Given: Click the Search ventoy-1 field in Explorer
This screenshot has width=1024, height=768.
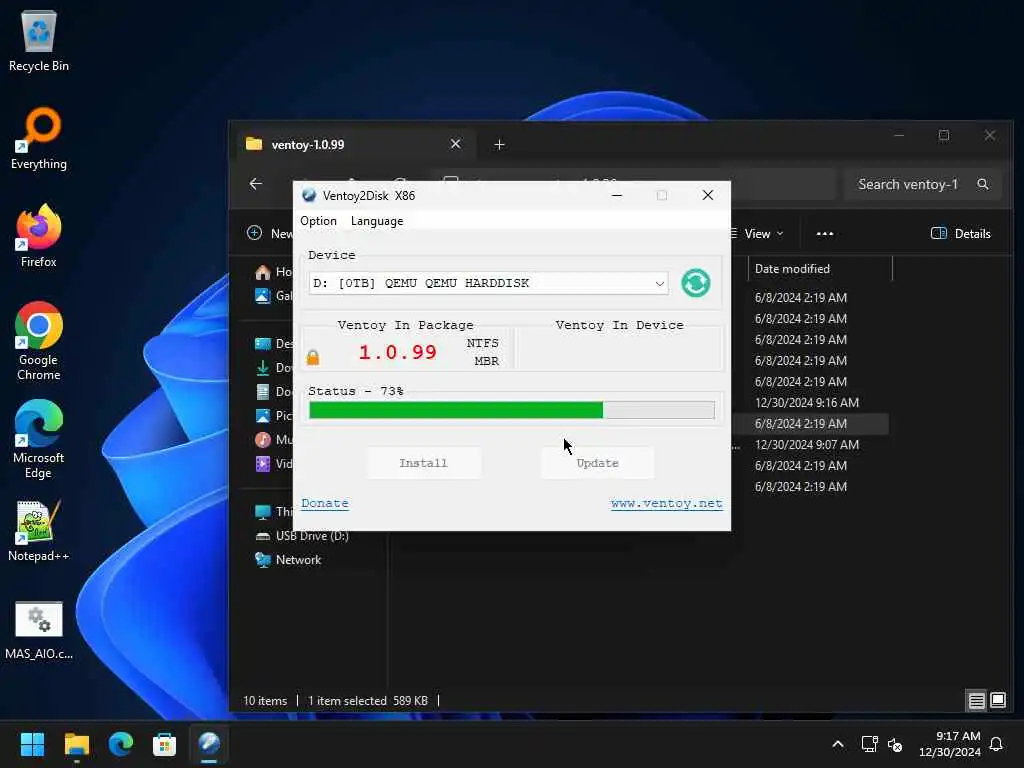Looking at the screenshot, I should point(922,184).
